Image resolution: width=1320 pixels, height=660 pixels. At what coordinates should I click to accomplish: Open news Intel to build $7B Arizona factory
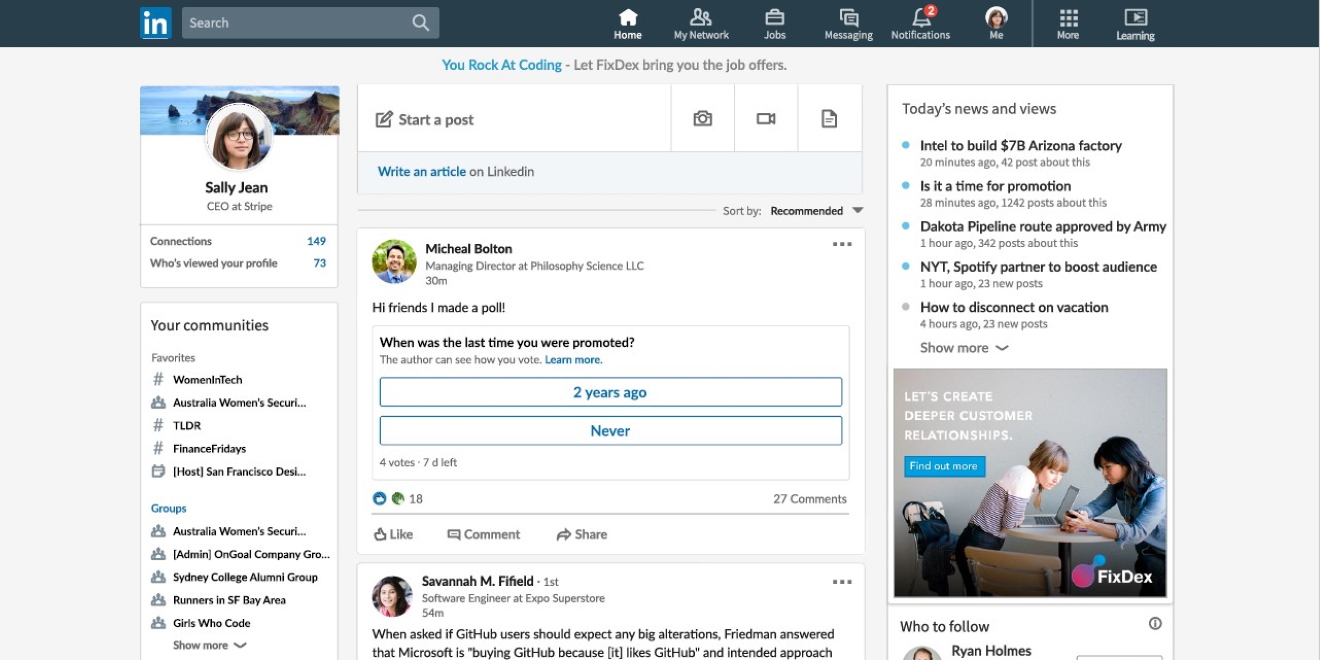pos(1021,146)
